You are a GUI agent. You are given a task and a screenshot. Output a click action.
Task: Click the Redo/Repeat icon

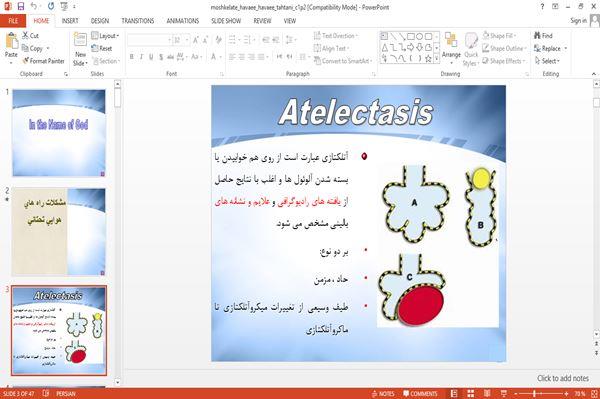(51, 7)
